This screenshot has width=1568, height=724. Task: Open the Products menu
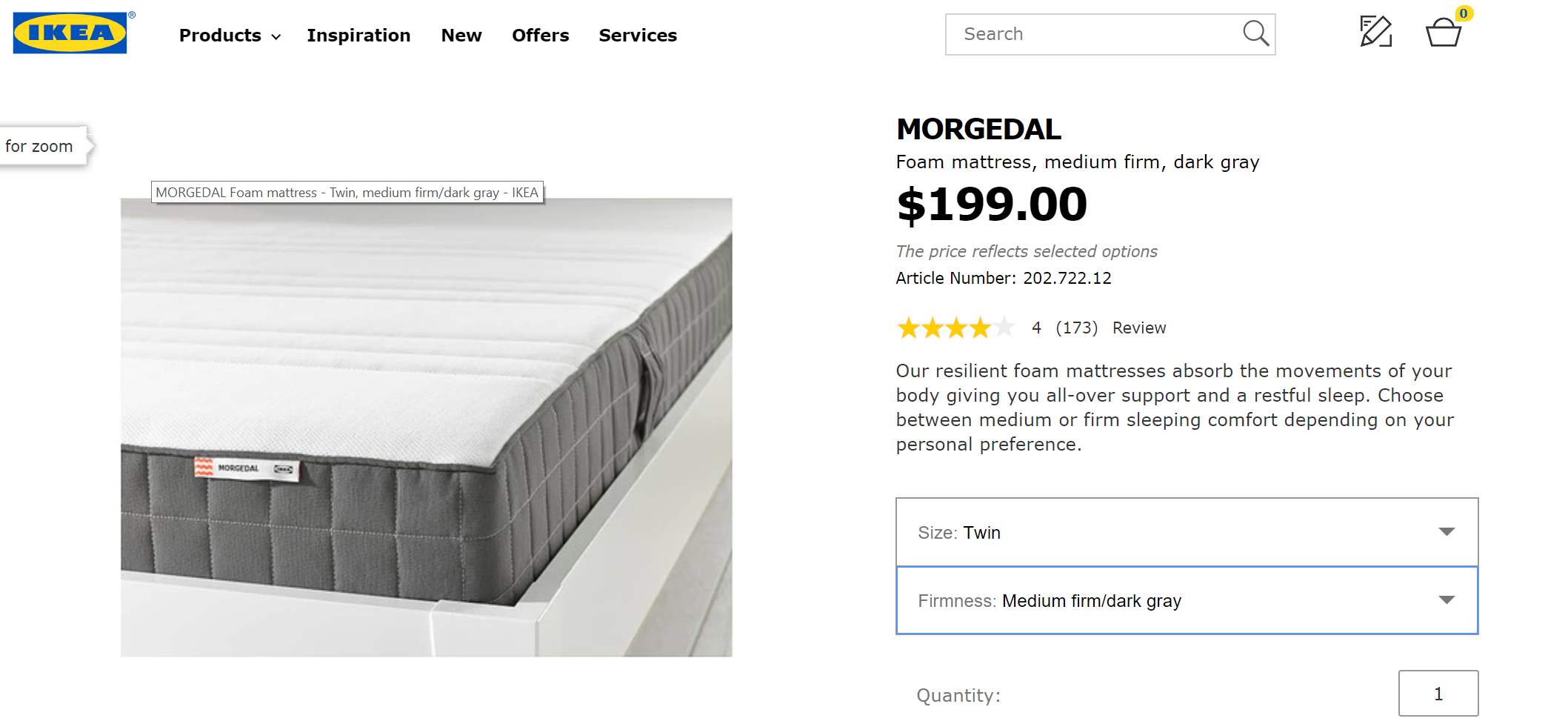point(220,36)
